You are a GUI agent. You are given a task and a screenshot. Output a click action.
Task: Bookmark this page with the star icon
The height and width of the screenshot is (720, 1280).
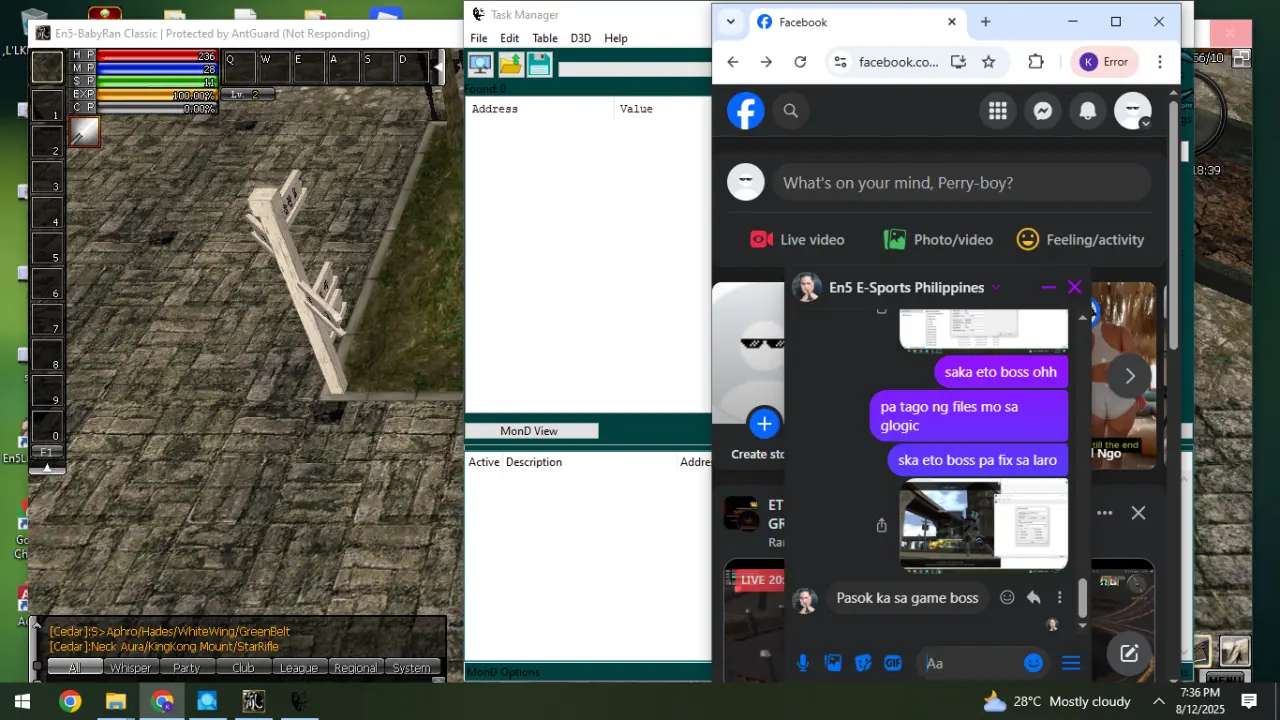point(989,62)
